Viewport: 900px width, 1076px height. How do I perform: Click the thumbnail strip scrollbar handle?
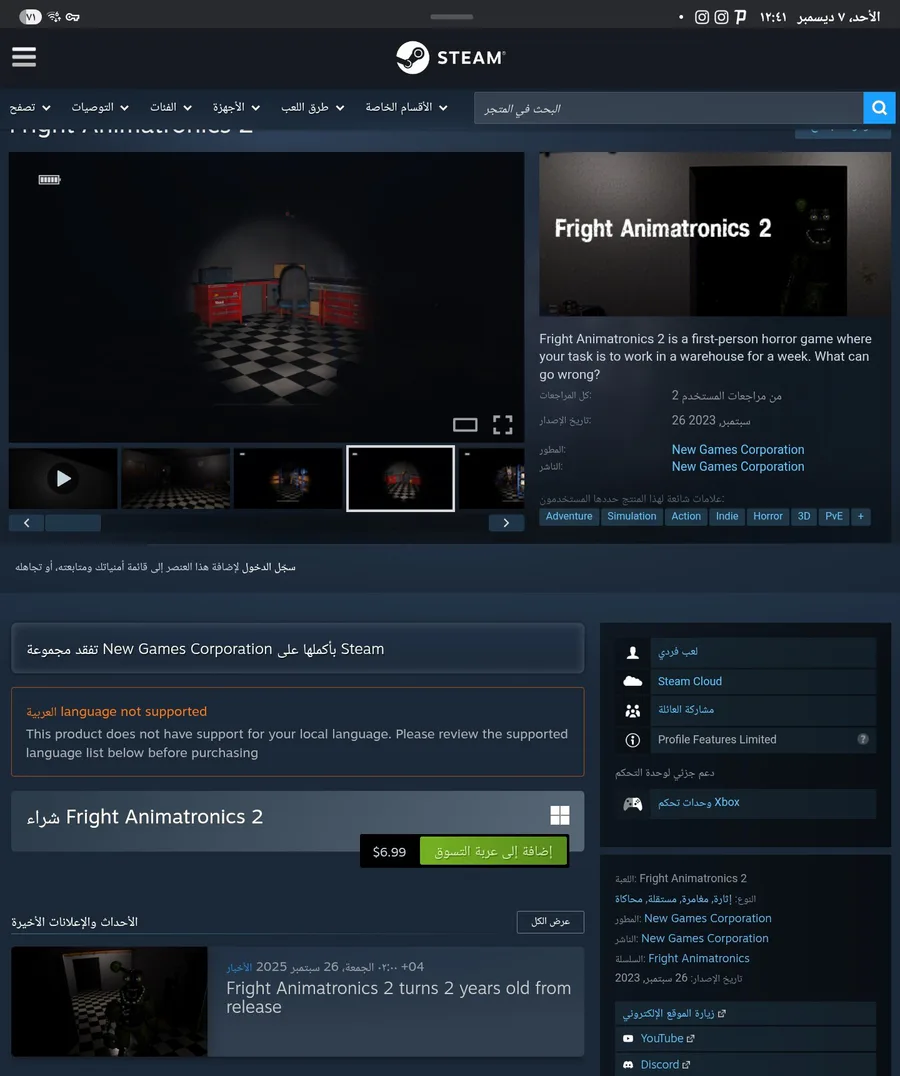pyautogui.click(x=73, y=523)
